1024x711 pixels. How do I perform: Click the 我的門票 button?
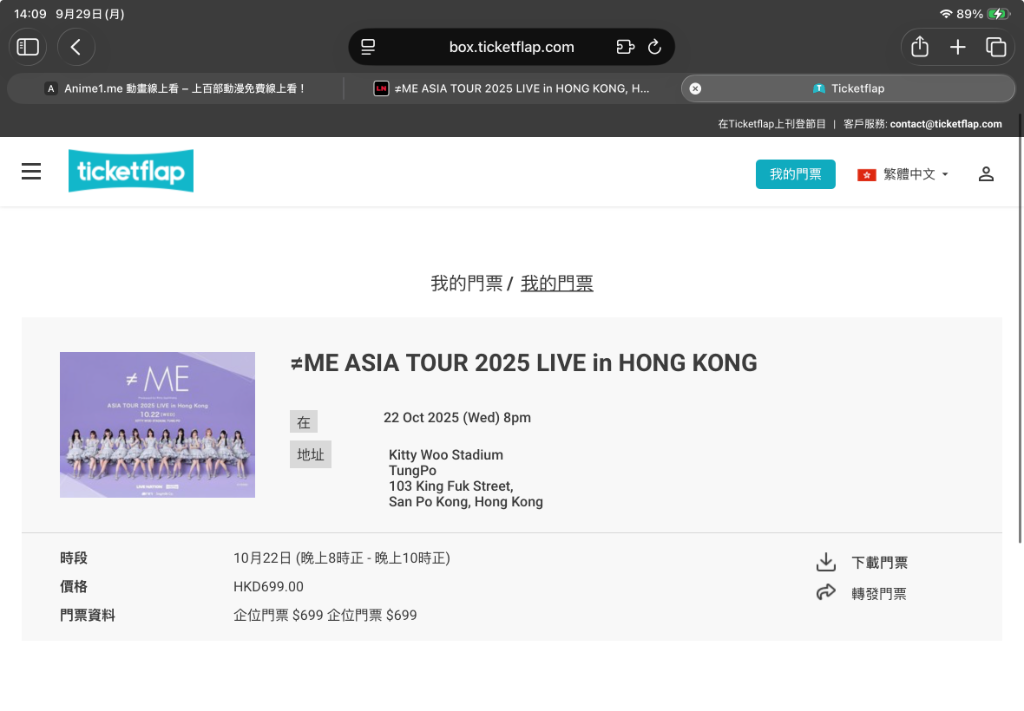pyautogui.click(x=795, y=174)
